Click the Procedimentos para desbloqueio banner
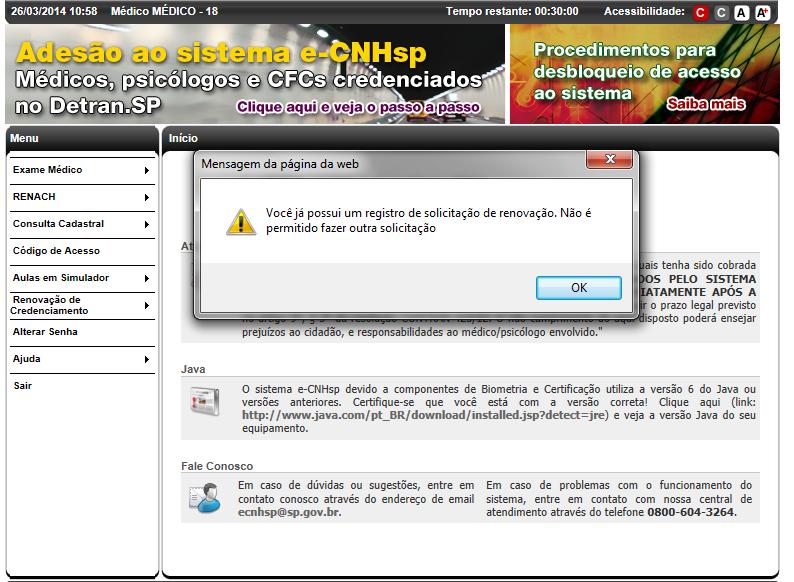 pos(645,74)
